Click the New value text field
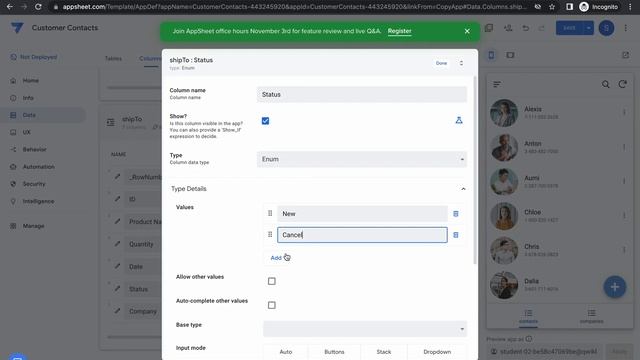This screenshot has width=640, height=360. click(362, 213)
